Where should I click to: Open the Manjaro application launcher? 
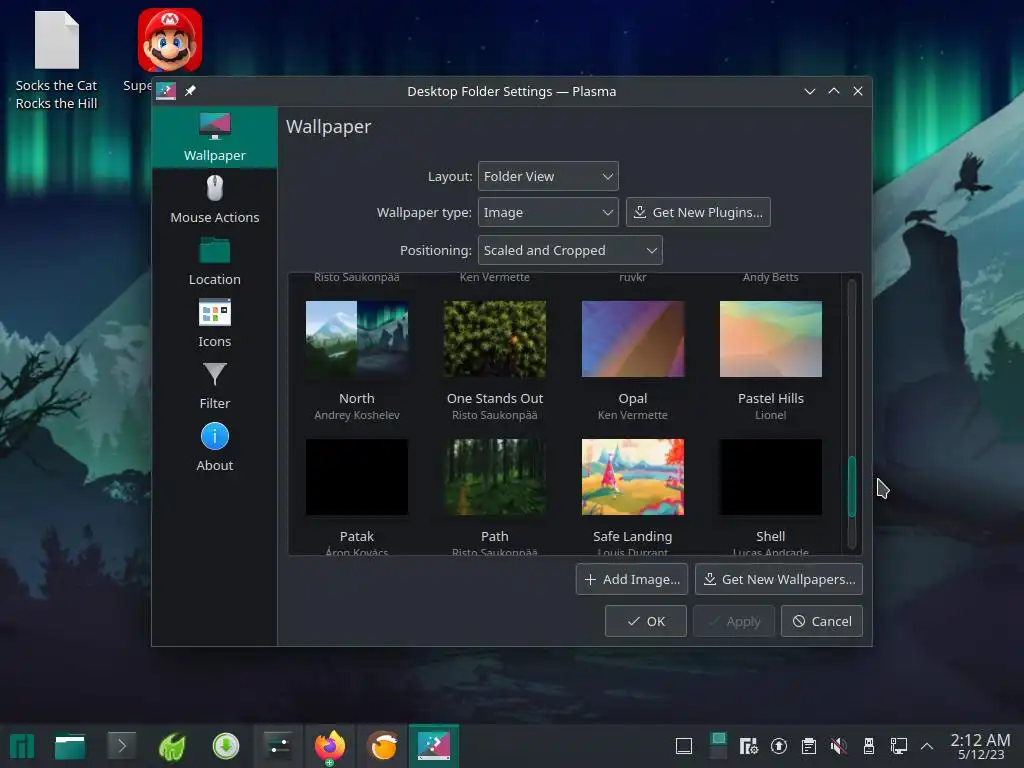(x=22, y=746)
